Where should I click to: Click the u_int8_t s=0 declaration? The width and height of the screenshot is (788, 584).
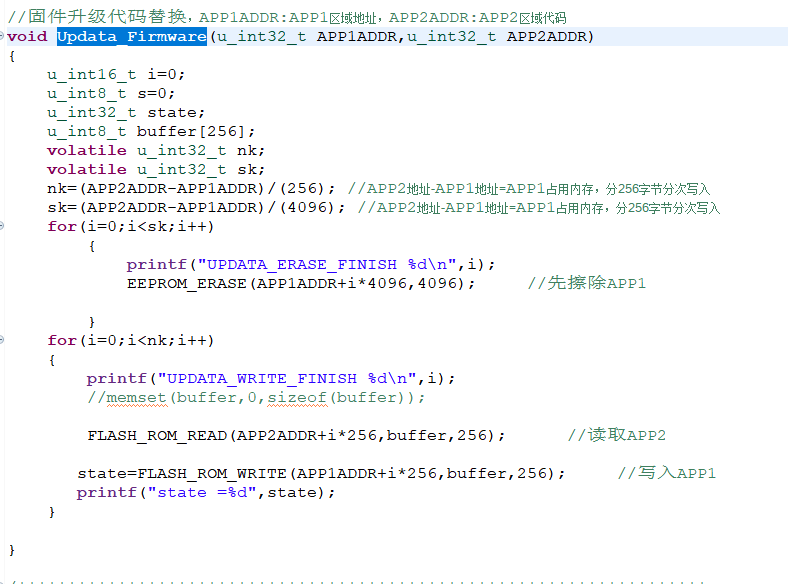pos(110,94)
